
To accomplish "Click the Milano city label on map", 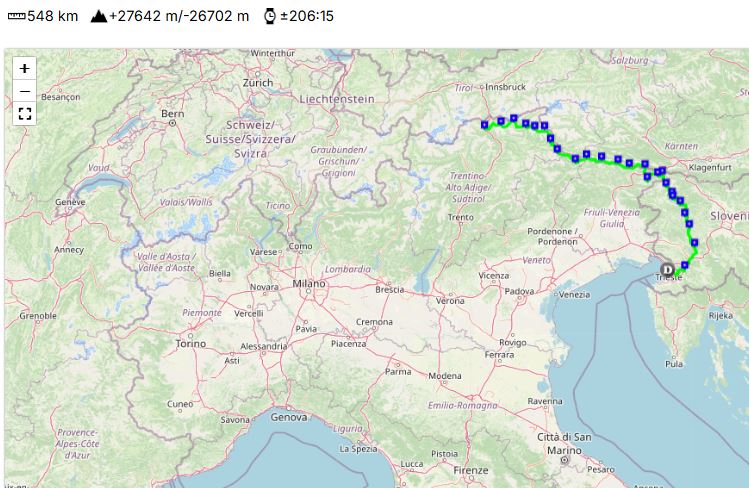I will (309, 284).
